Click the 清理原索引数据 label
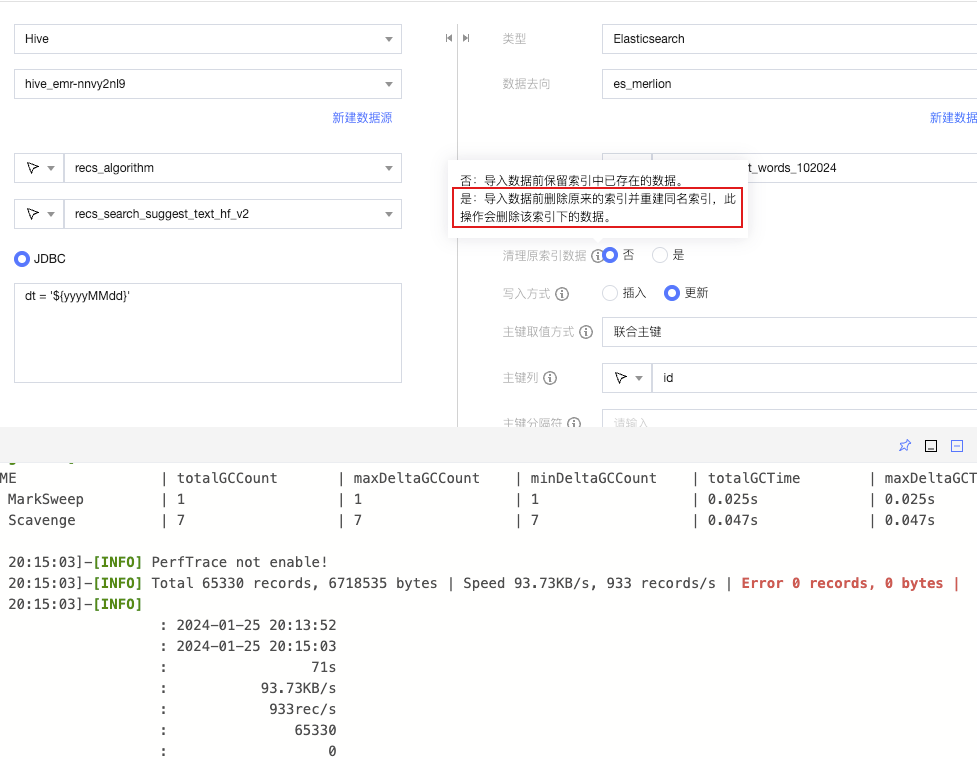977x759 pixels. click(545, 255)
